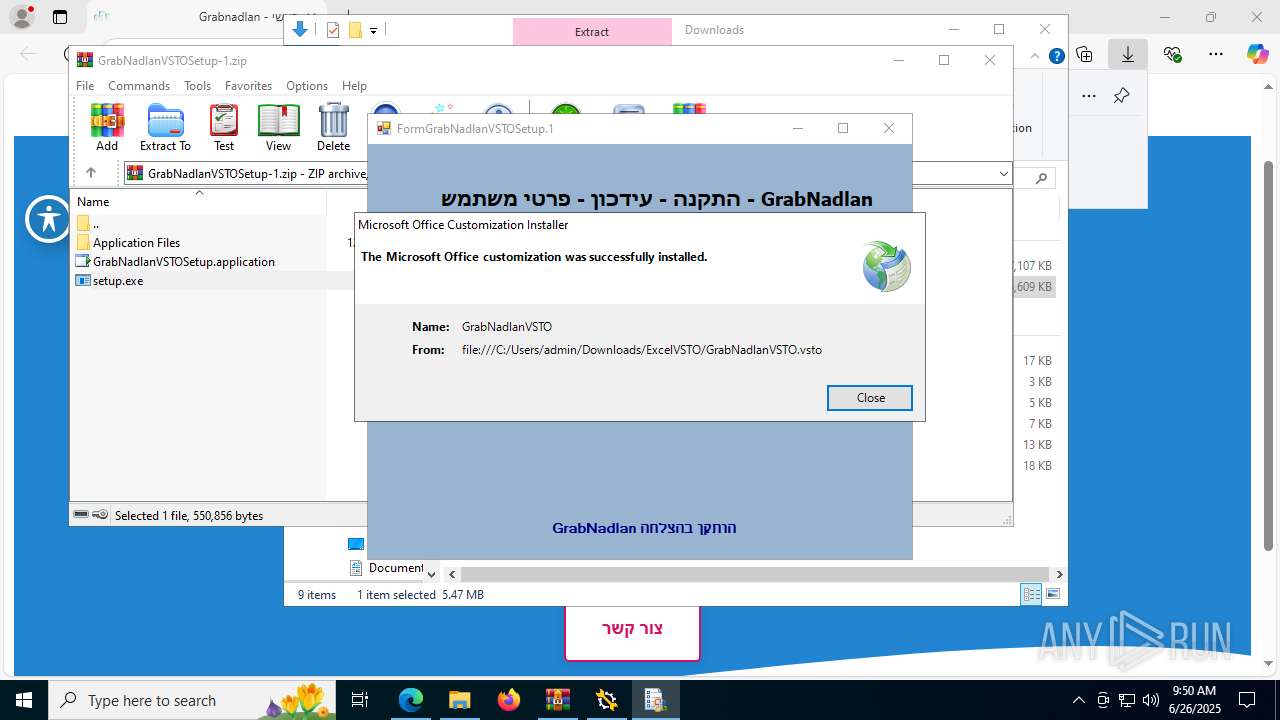Open the File menu in WinRAR
1280x720 pixels.
(x=85, y=86)
